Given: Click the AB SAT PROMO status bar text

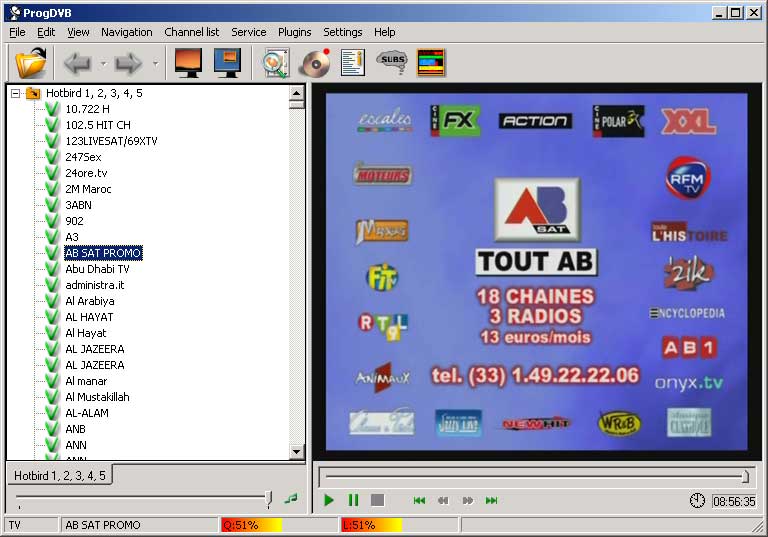Looking at the screenshot, I should (103, 525).
